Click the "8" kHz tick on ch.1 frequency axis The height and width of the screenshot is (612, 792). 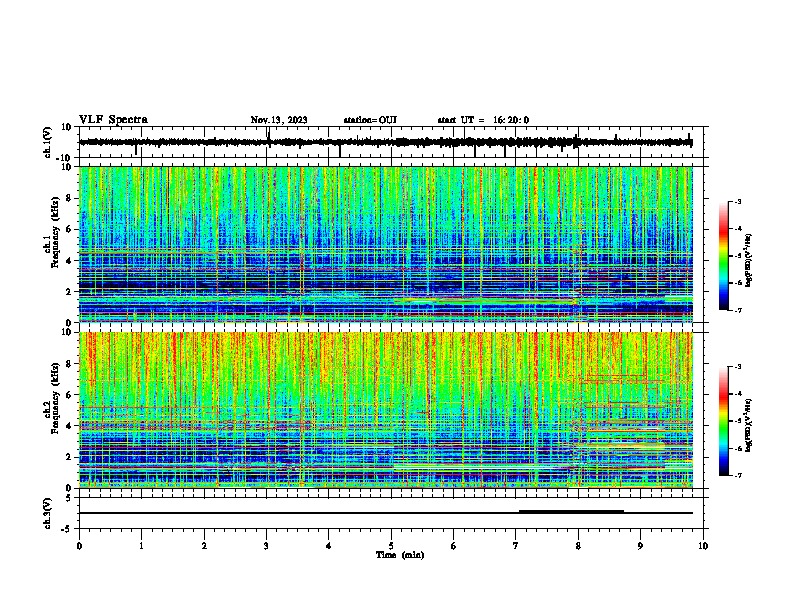(69, 198)
